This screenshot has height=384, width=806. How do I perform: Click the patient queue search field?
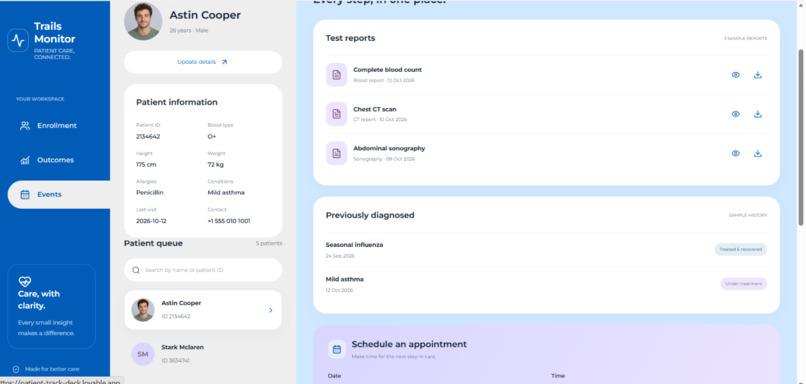[203, 270]
